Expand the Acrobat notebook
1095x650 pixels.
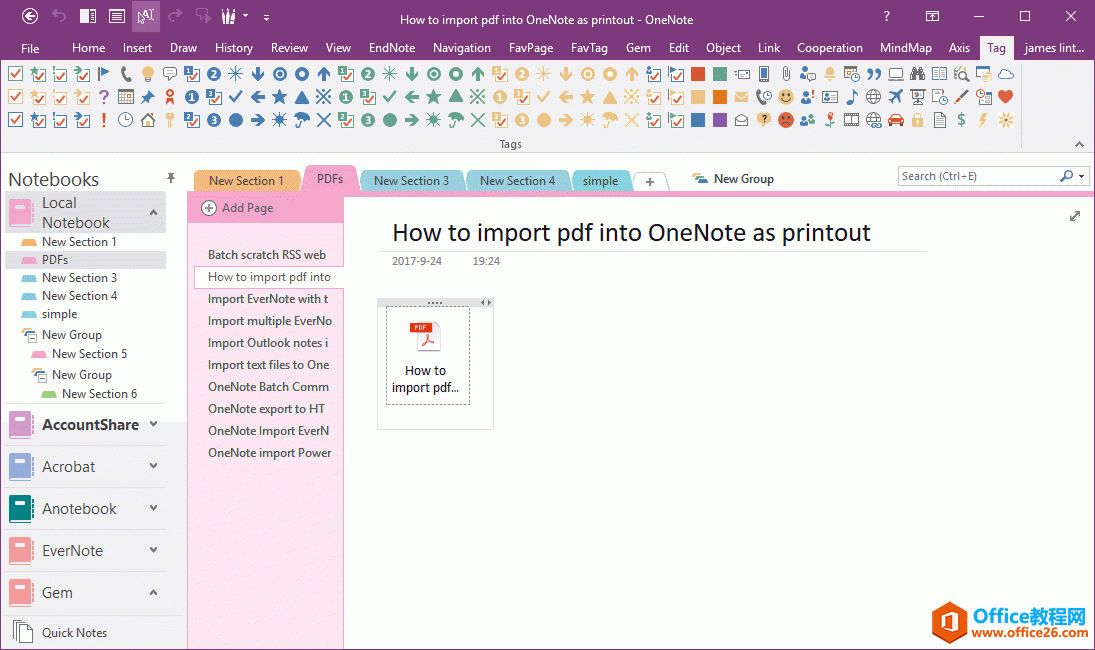click(x=153, y=466)
